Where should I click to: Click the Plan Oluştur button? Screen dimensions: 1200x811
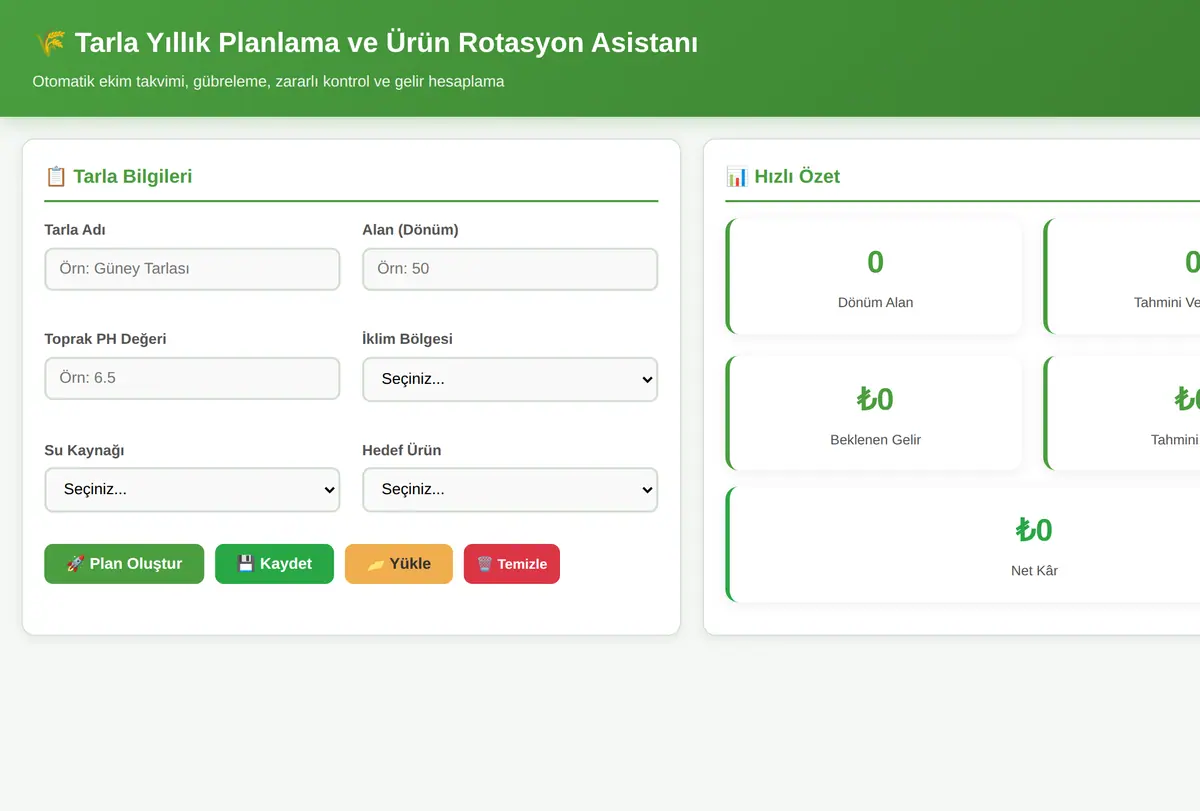[x=124, y=564]
